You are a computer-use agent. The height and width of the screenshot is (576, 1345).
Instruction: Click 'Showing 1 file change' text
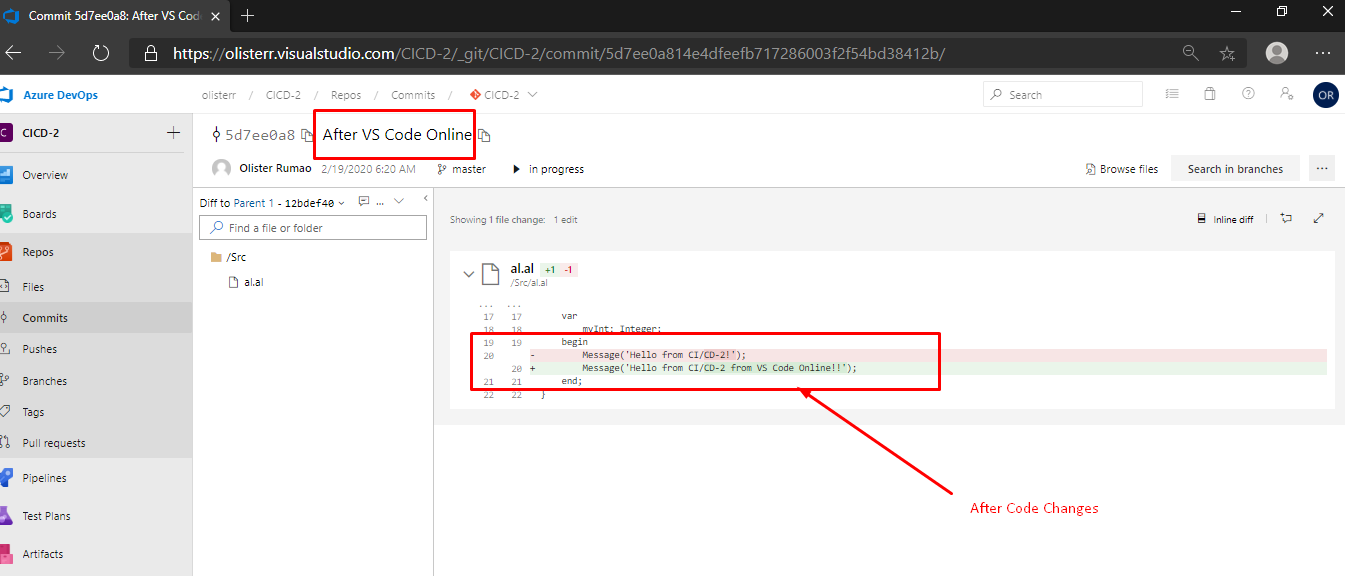[x=498, y=220]
